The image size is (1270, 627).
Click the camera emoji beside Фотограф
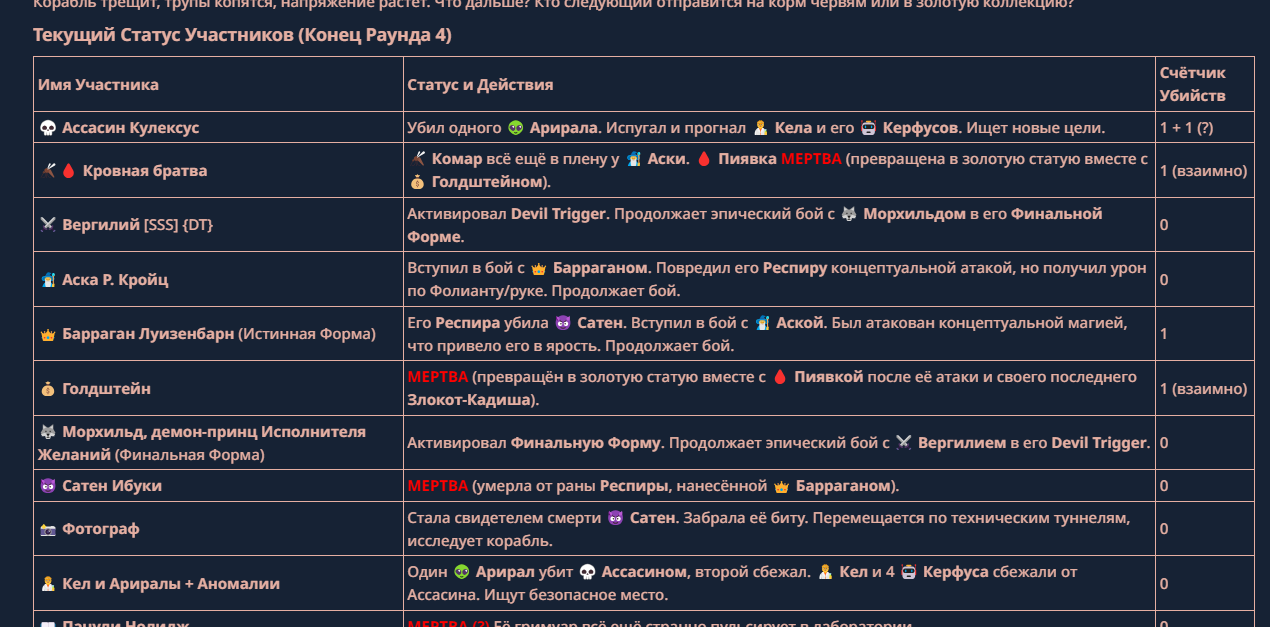tap(47, 529)
